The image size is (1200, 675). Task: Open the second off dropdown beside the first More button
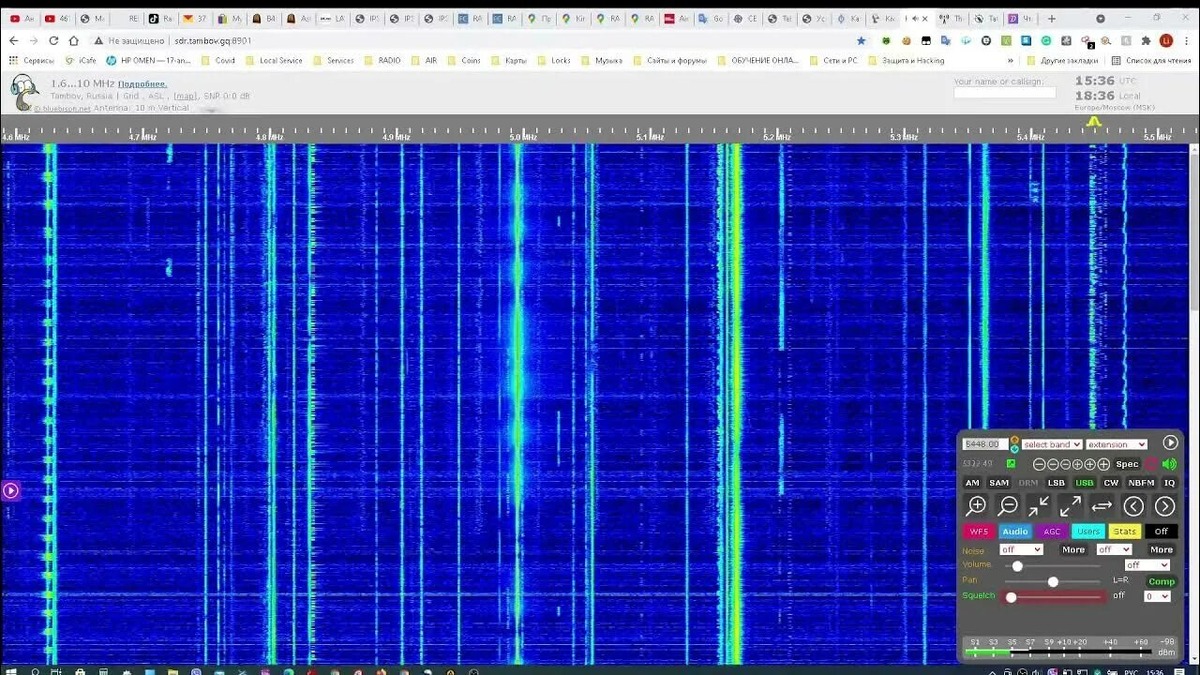click(1113, 549)
